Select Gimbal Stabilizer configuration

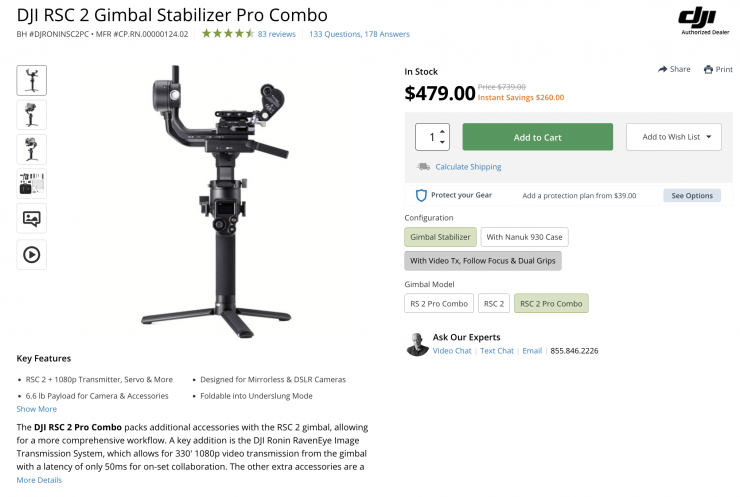pyautogui.click(x=439, y=237)
